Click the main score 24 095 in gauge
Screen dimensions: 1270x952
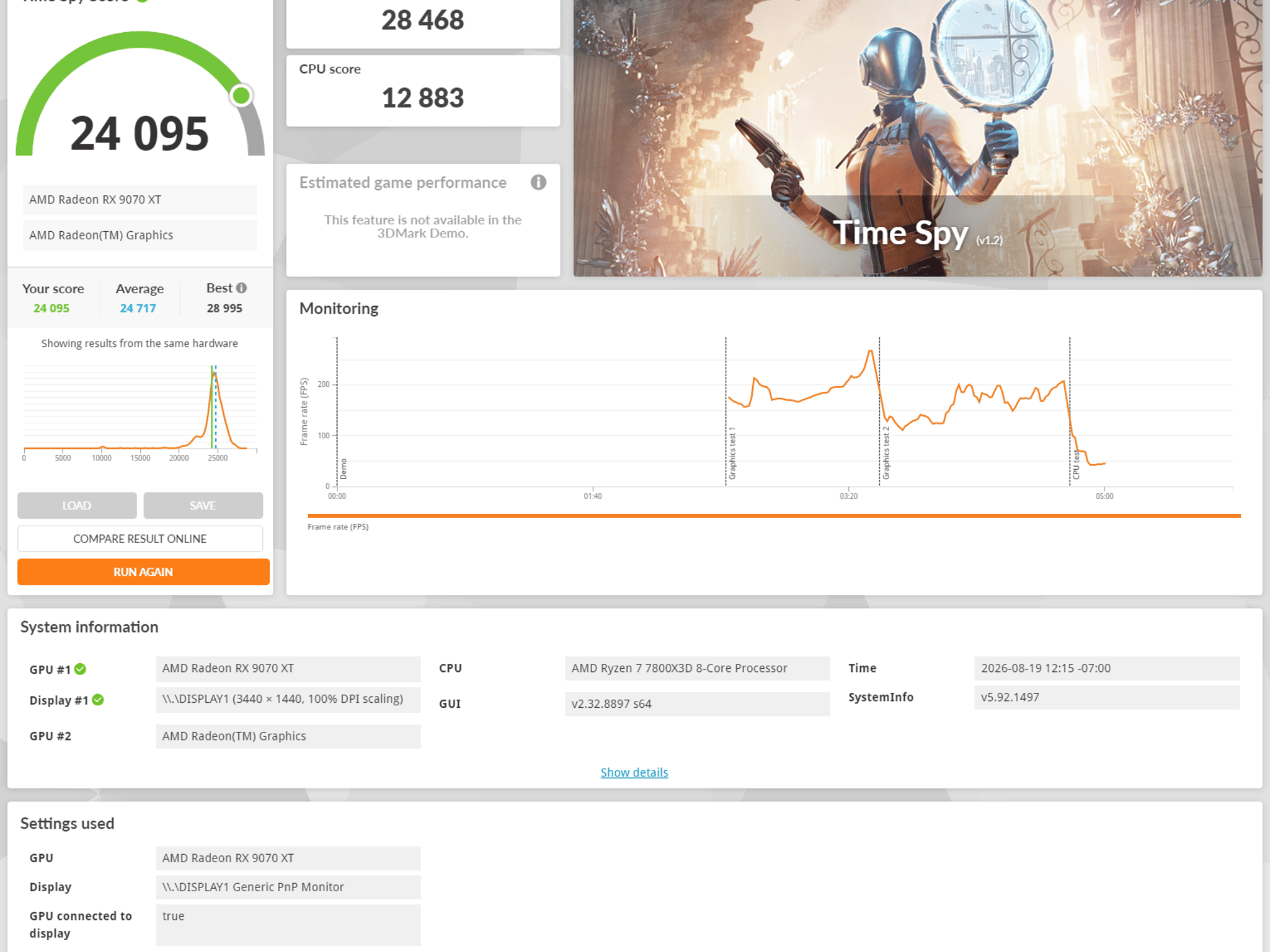[140, 133]
